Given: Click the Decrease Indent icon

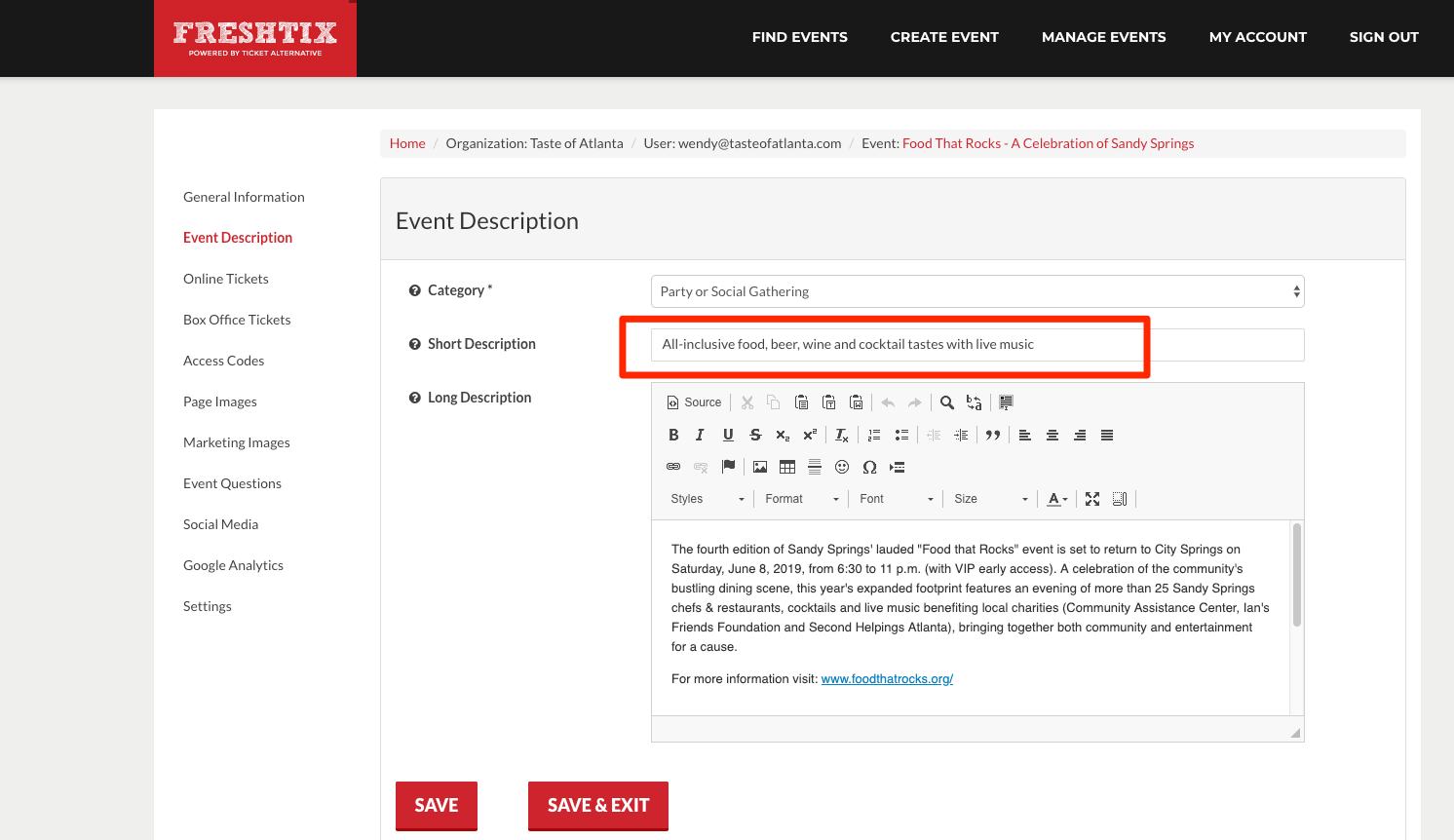Looking at the screenshot, I should coord(934,435).
